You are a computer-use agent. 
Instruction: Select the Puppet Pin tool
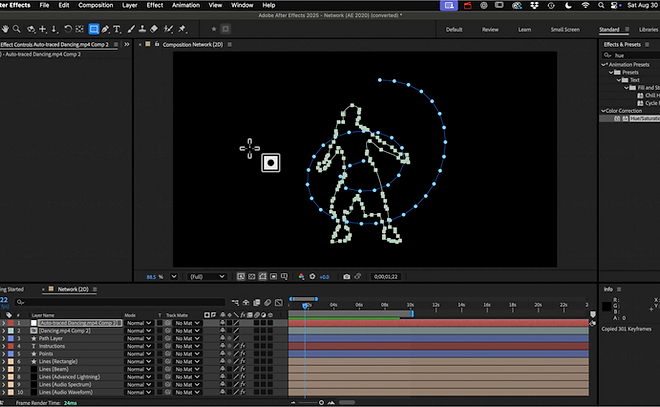184,29
